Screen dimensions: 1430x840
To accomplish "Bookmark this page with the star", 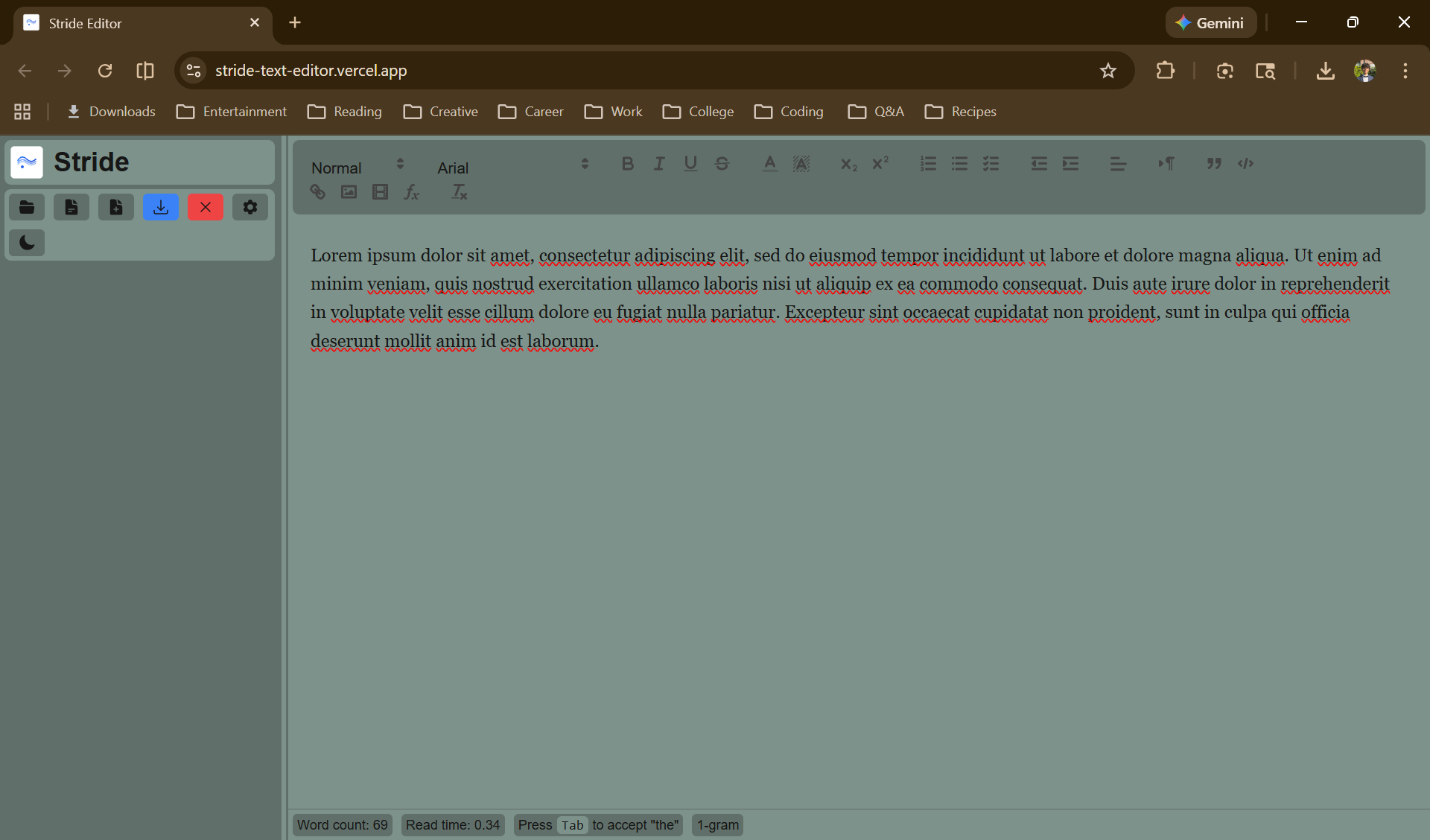I will [1108, 71].
